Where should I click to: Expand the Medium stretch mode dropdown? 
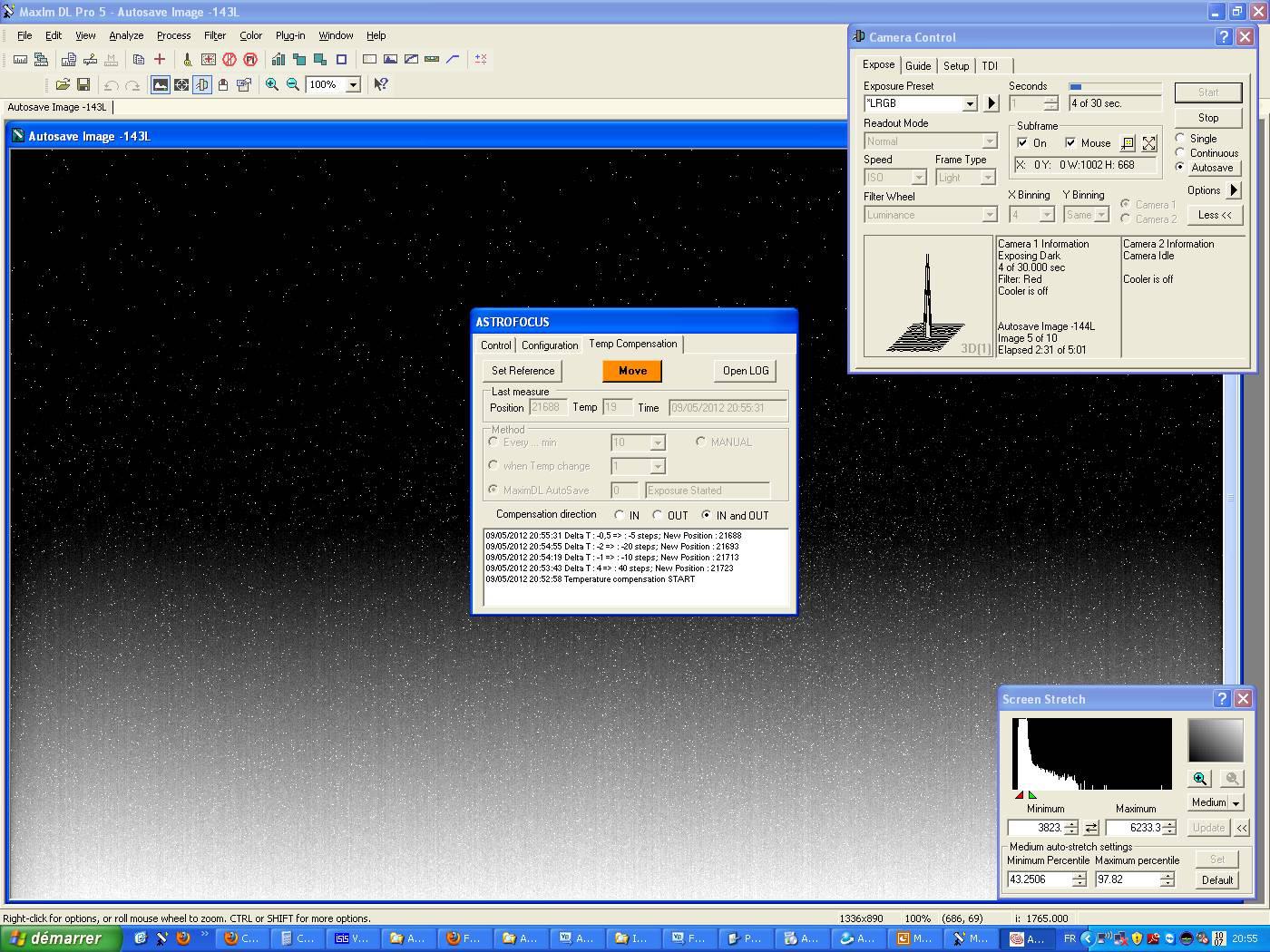1236,803
